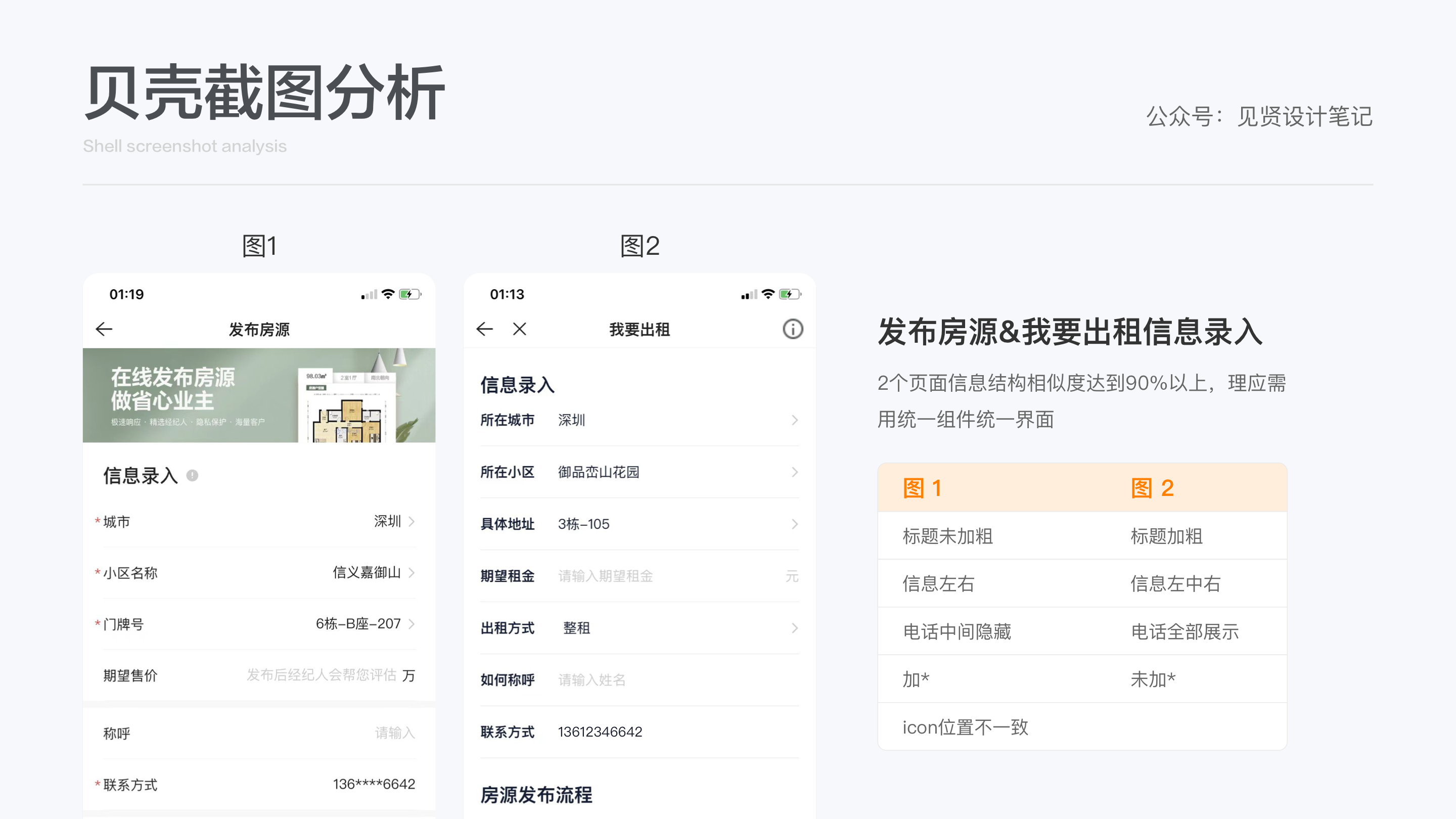Click the 图 1 table column header

pos(922,488)
